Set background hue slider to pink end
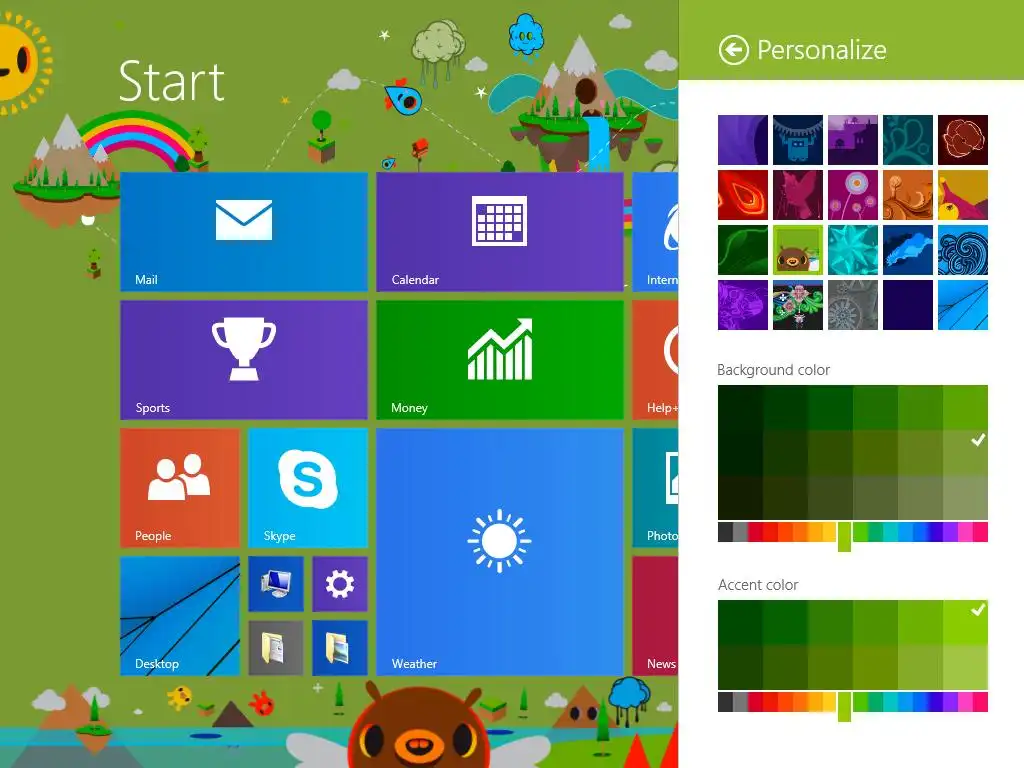Screen dimensions: 1024x768 coord(980,532)
